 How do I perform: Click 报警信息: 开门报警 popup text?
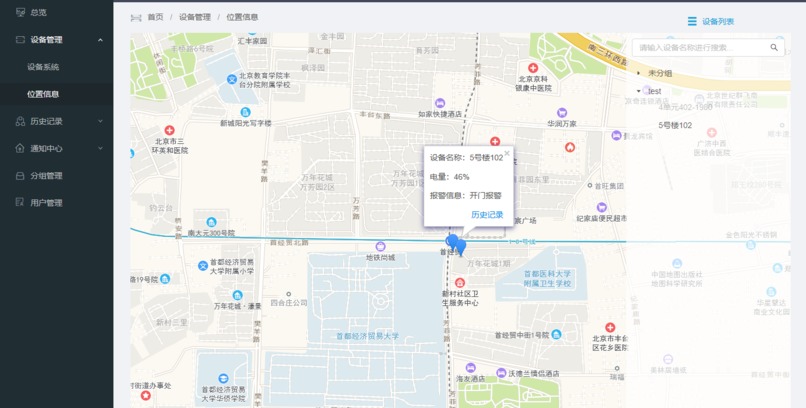pos(466,196)
